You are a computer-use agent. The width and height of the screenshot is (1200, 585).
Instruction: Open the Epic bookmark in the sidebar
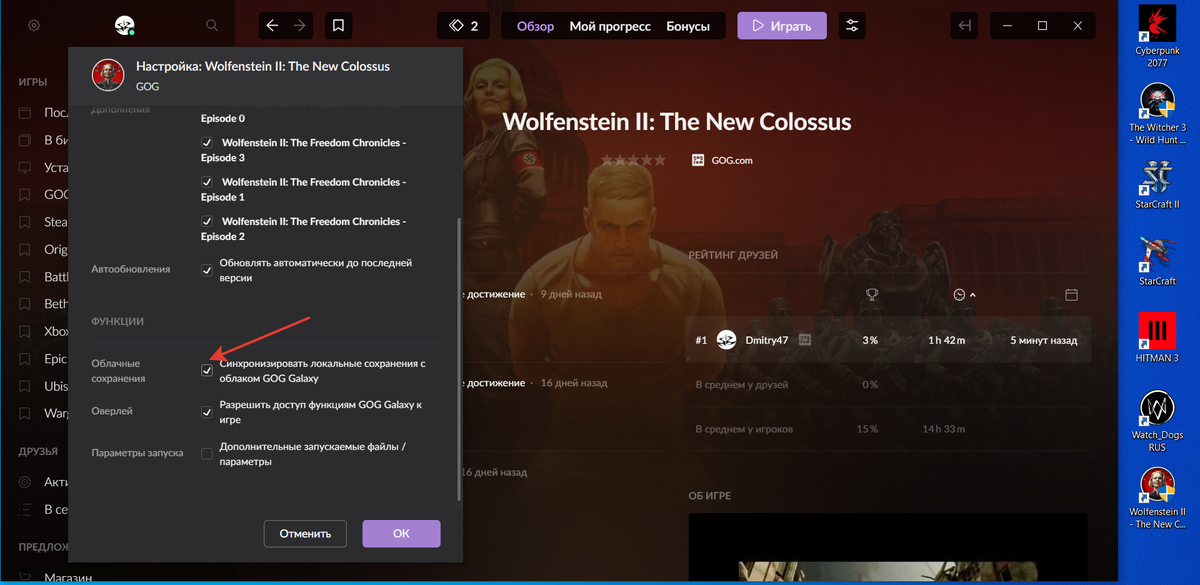44,358
